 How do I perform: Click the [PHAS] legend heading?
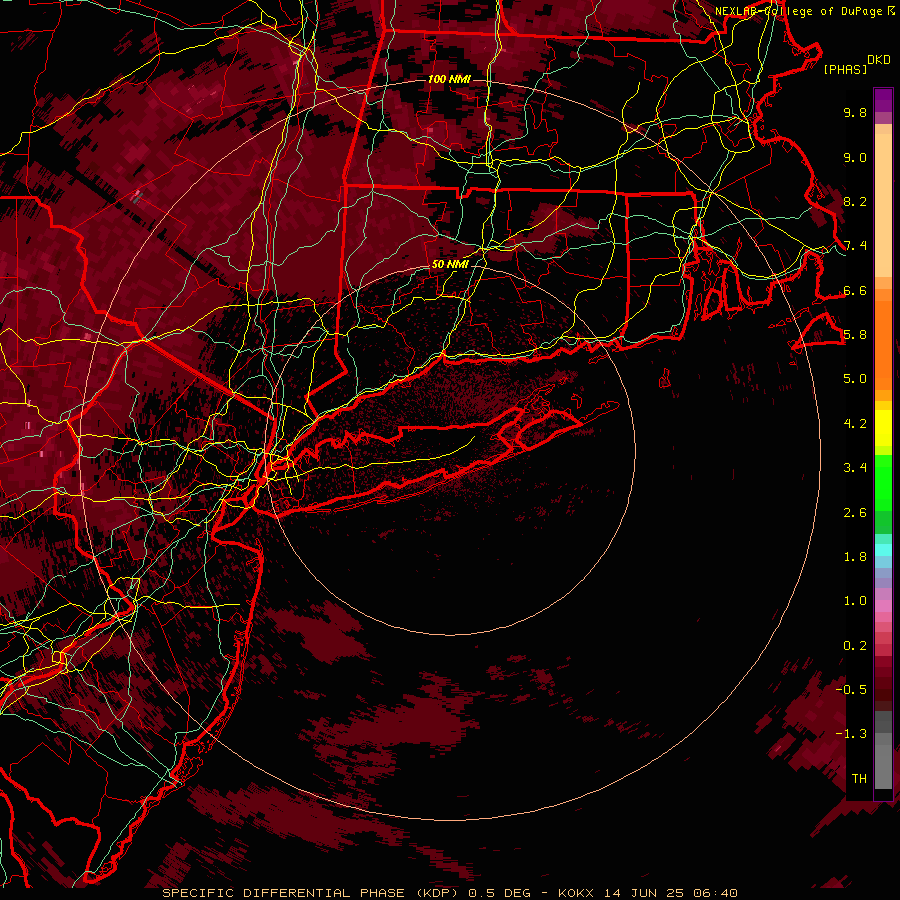(845, 69)
